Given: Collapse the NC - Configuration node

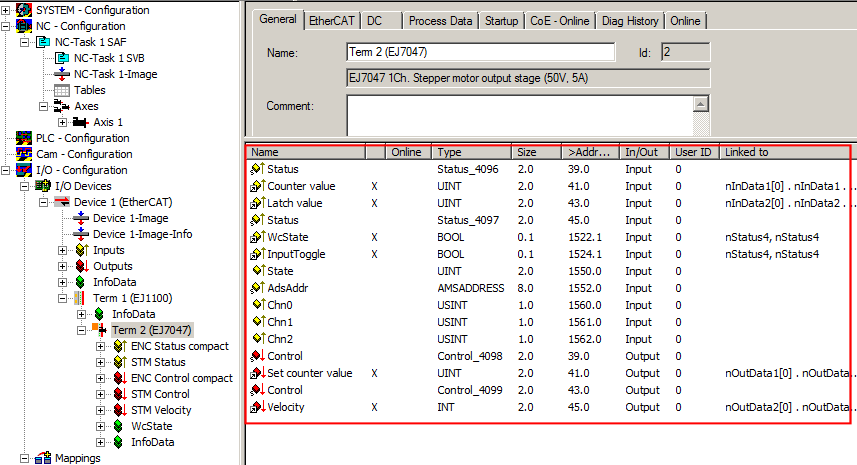Looking at the screenshot, I should tap(5, 26).
